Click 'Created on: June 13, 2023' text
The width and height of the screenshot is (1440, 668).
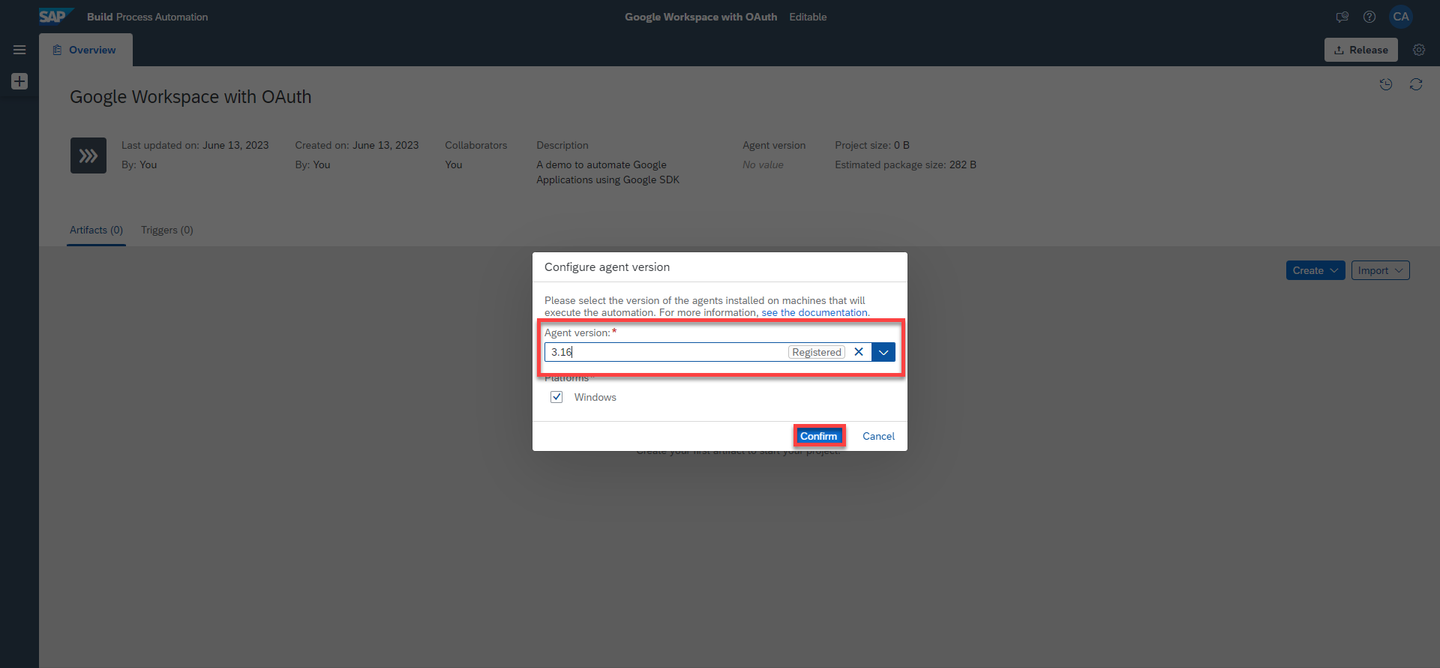357,145
